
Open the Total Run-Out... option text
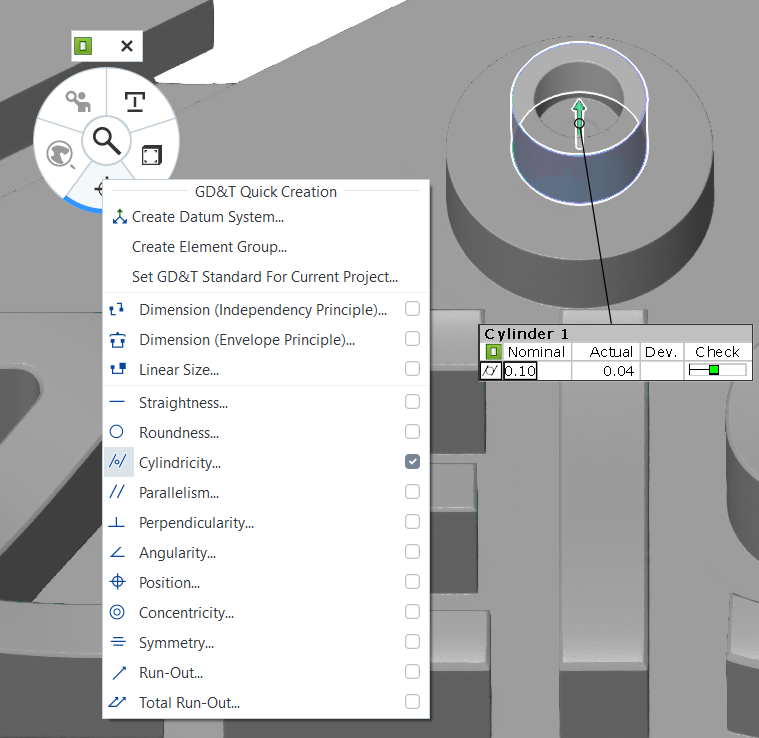(x=189, y=703)
